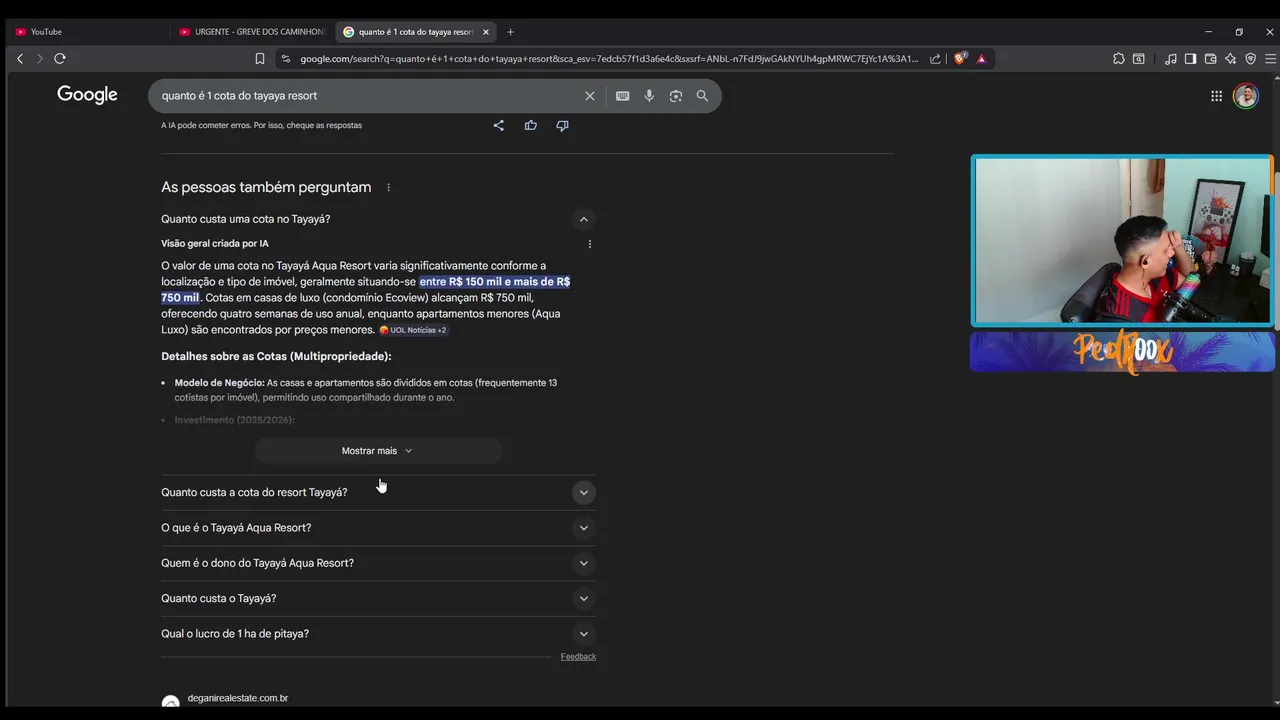
Task: Bookmark this page using the bookmark icon
Action: coord(260,59)
